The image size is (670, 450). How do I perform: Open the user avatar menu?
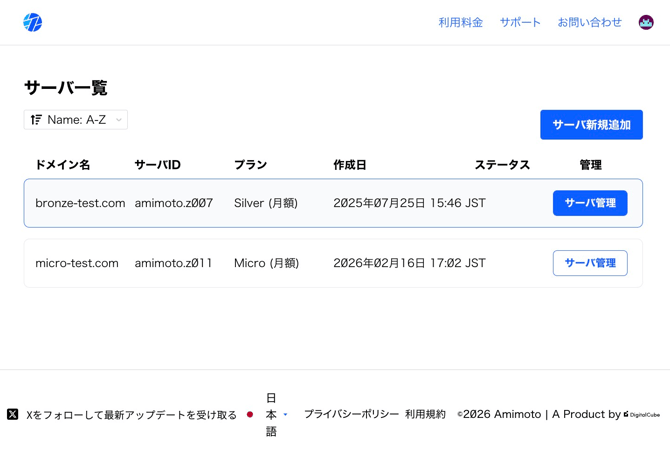[646, 22]
